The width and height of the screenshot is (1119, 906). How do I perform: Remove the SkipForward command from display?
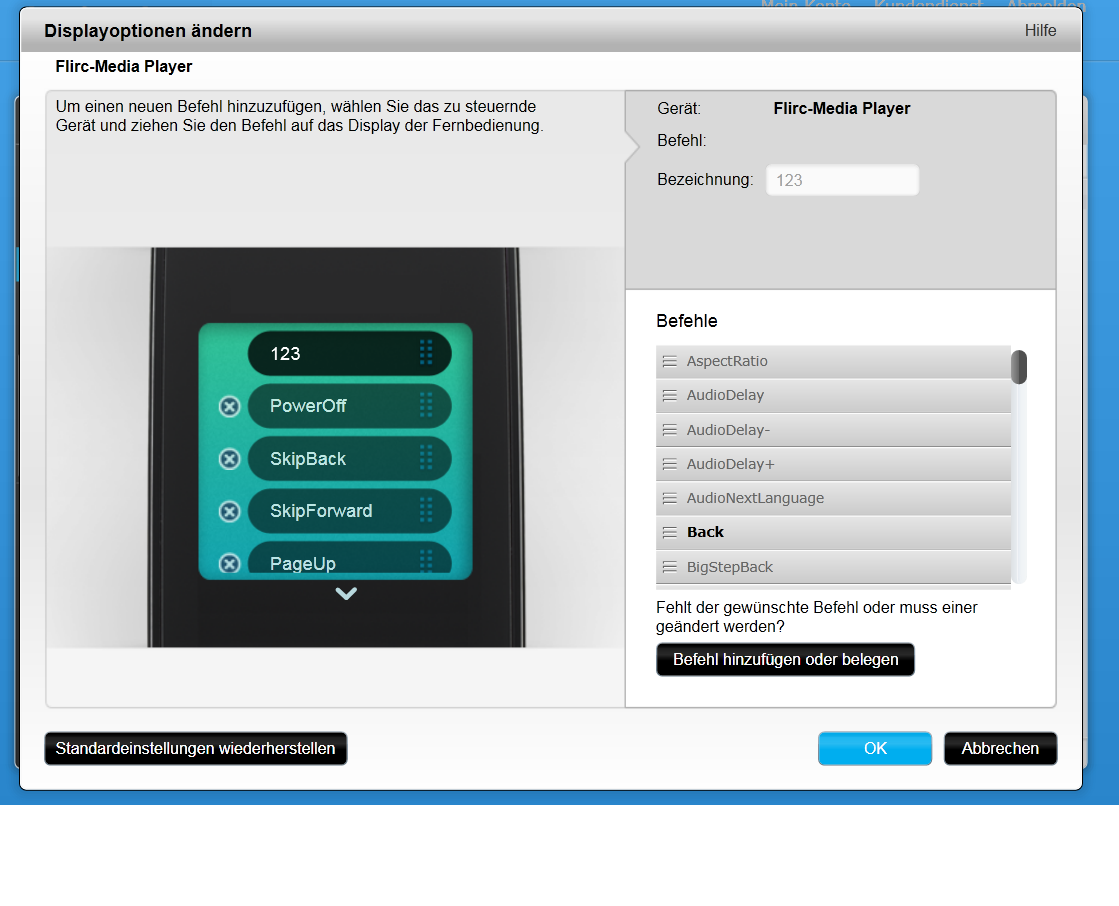tap(229, 511)
